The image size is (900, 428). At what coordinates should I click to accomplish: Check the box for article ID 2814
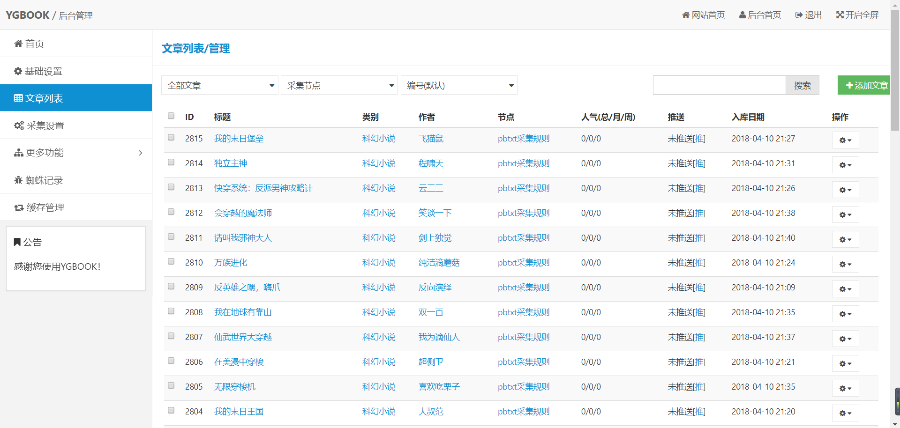pyautogui.click(x=171, y=162)
